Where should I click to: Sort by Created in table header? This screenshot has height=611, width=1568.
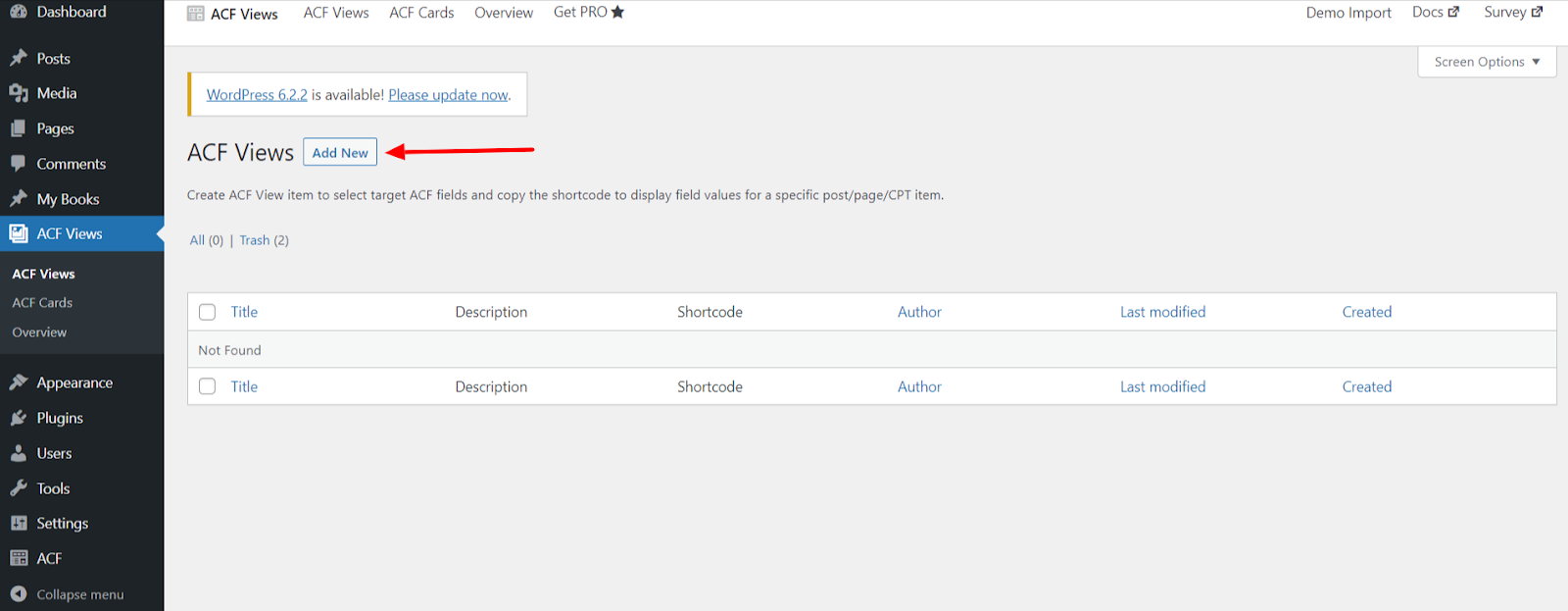click(1367, 312)
